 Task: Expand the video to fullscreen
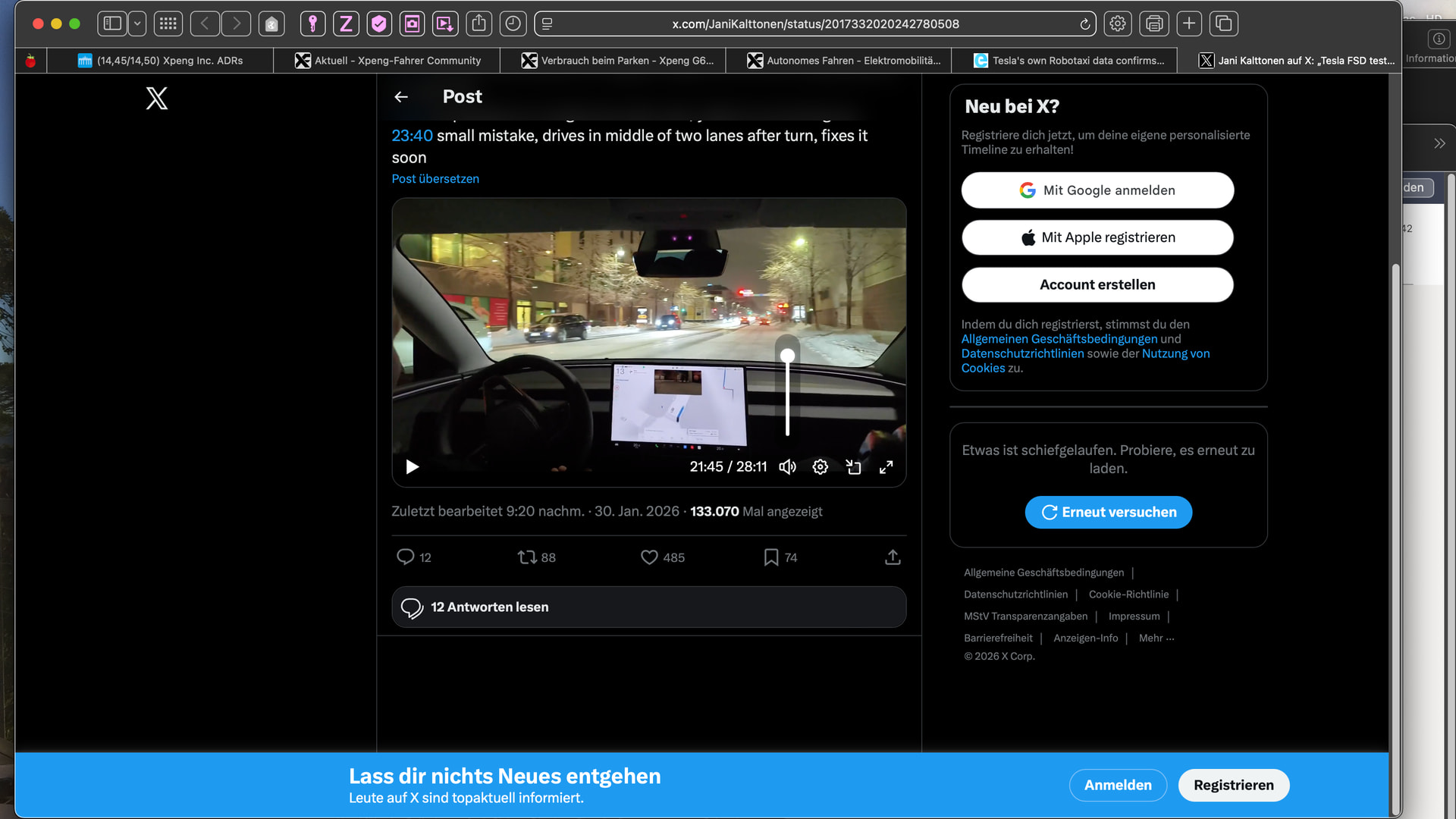886,467
